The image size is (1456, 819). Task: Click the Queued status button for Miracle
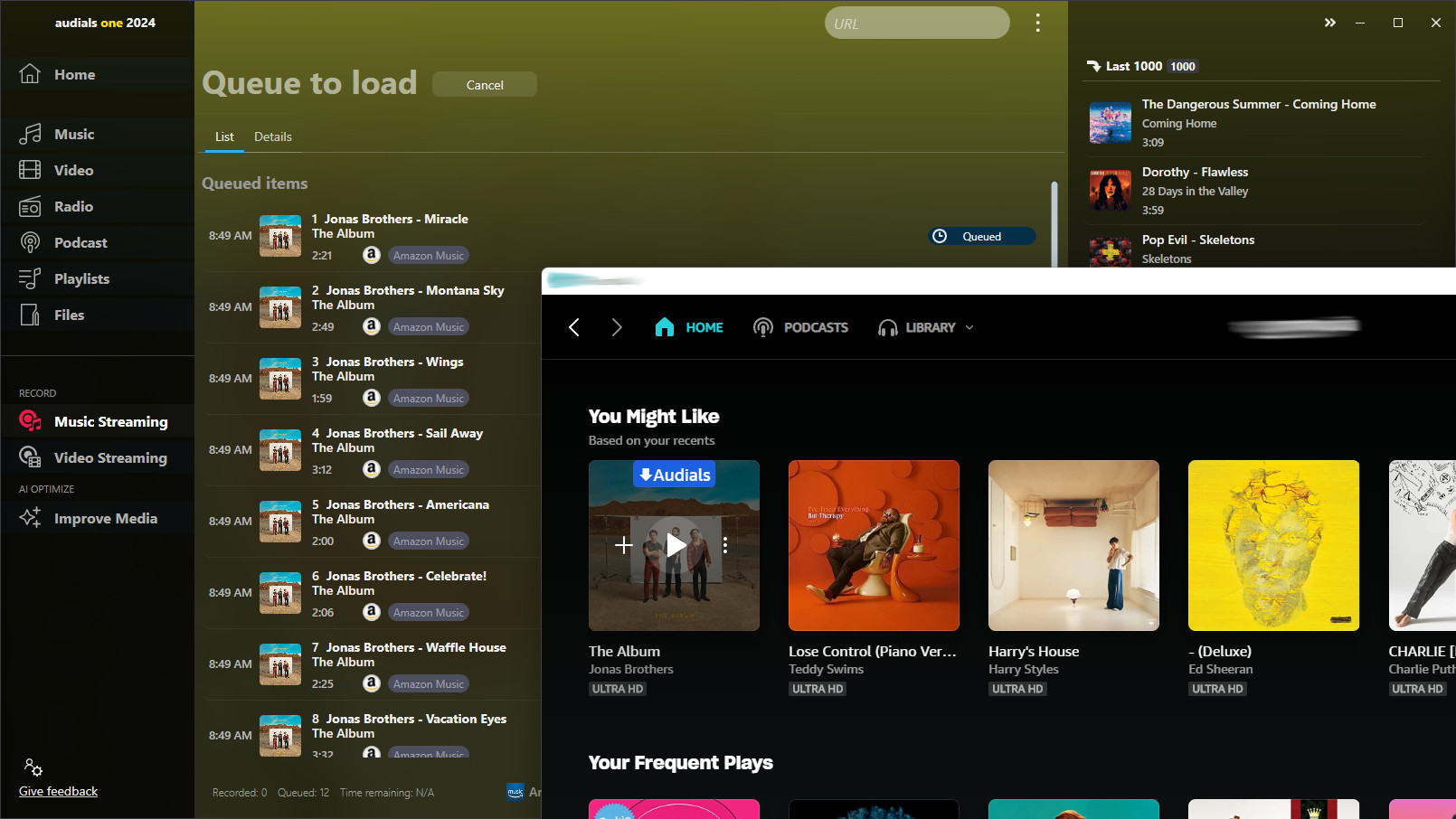982,236
